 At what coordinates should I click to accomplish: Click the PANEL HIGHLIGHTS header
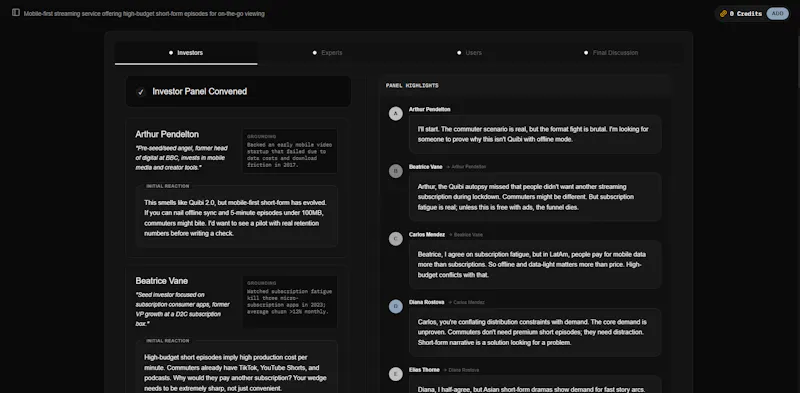(x=412, y=86)
